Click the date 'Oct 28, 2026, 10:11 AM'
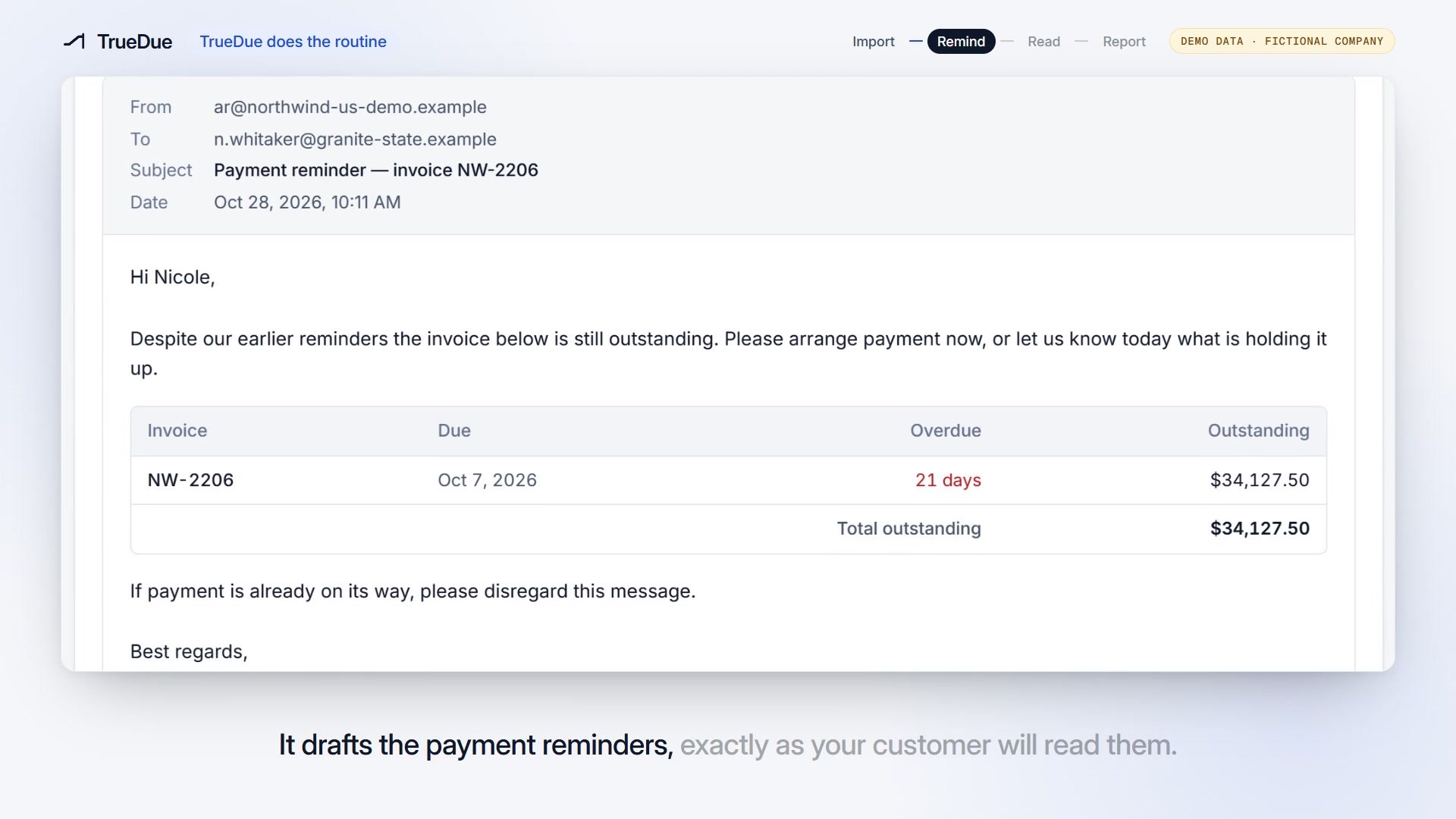This screenshot has width=1456, height=819. [307, 202]
